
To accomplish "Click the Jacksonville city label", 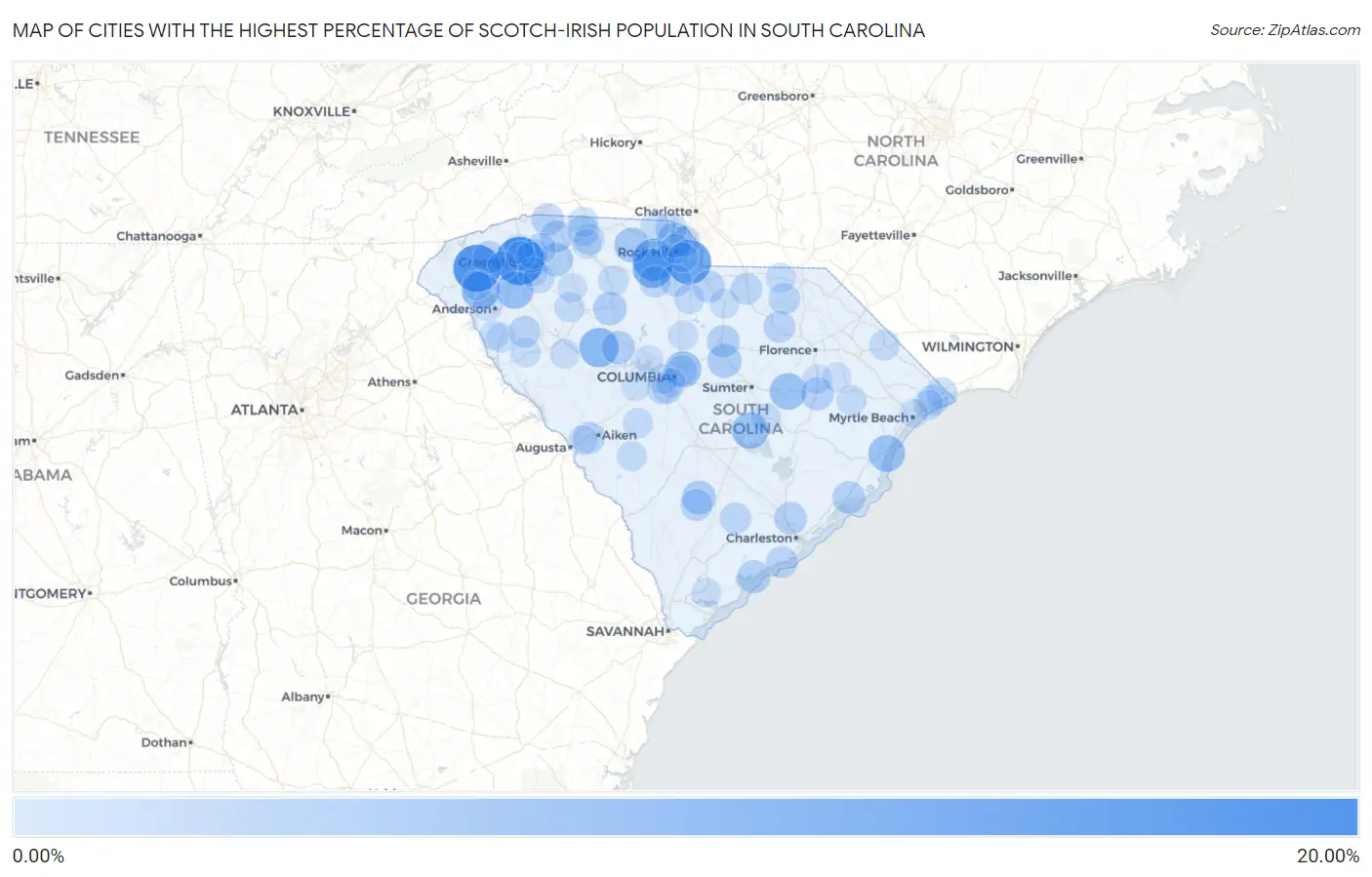I will [1034, 276].
